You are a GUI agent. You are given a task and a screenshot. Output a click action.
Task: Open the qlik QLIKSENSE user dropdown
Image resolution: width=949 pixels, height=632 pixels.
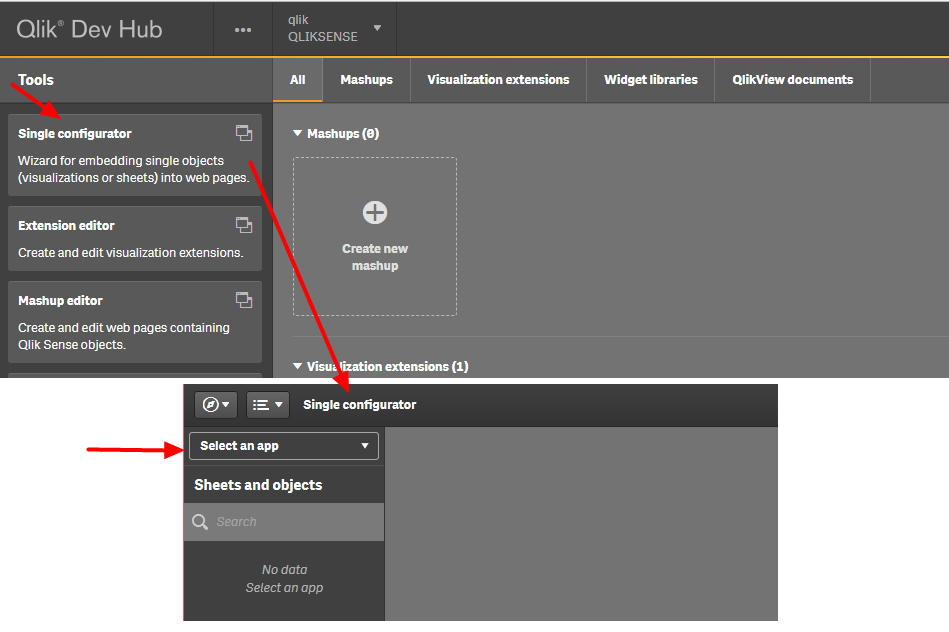(334, 28)
